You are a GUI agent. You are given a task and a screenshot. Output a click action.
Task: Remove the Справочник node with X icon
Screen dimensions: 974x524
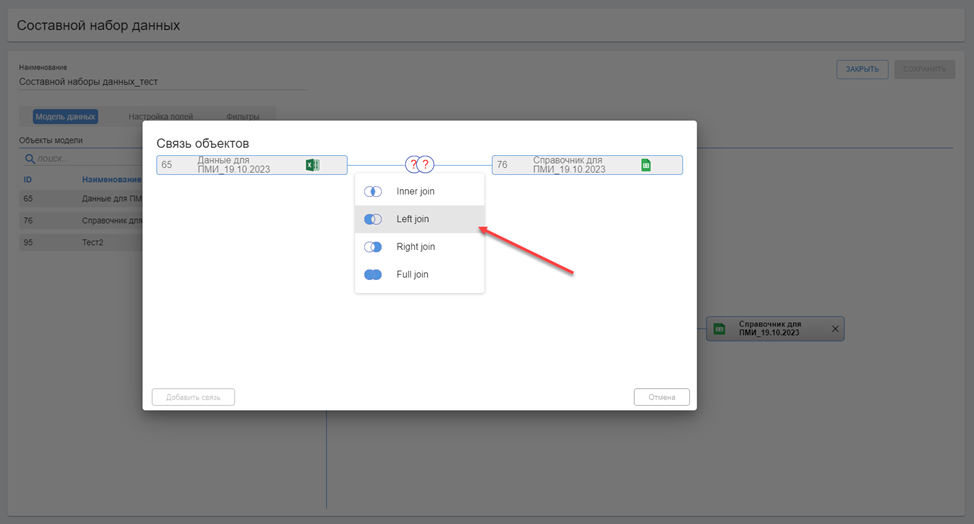[835, 329]
